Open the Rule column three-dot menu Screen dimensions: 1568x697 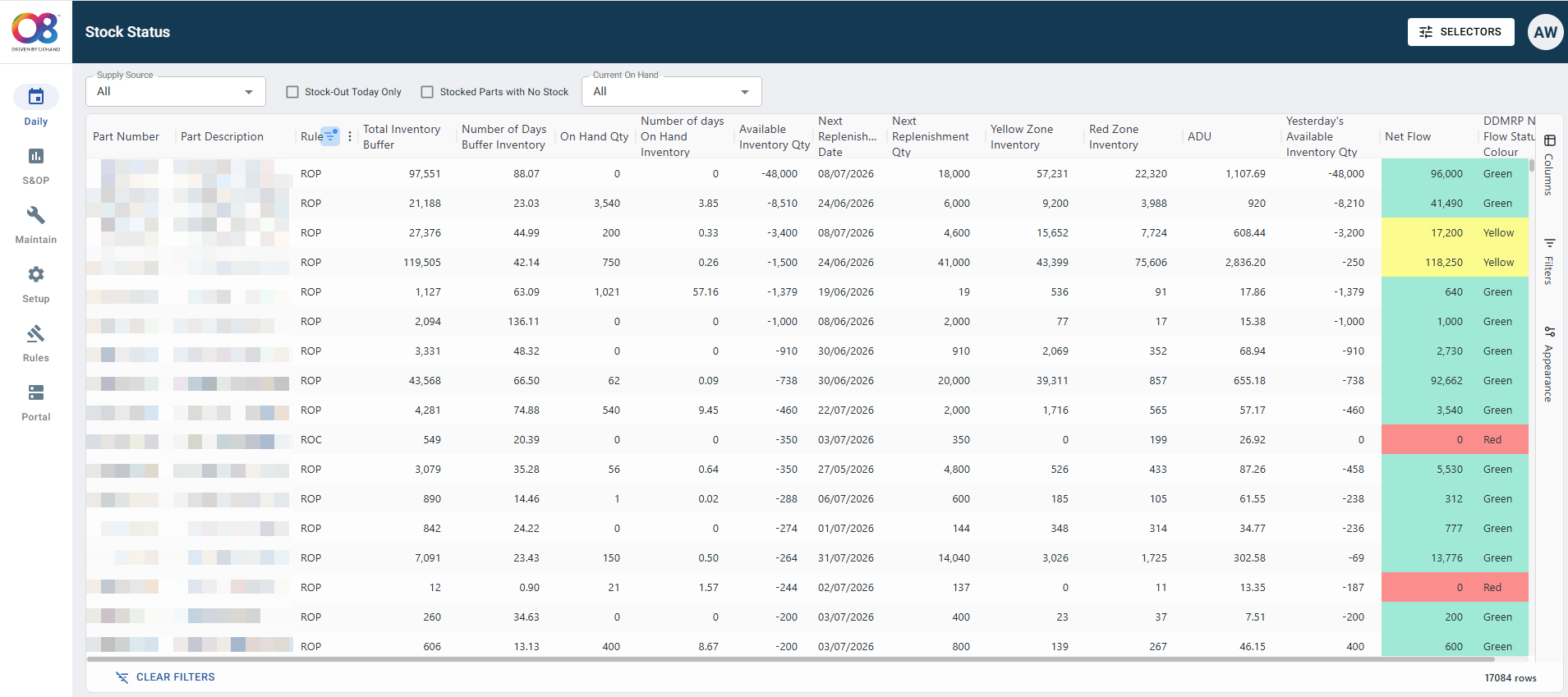[350, 136]
